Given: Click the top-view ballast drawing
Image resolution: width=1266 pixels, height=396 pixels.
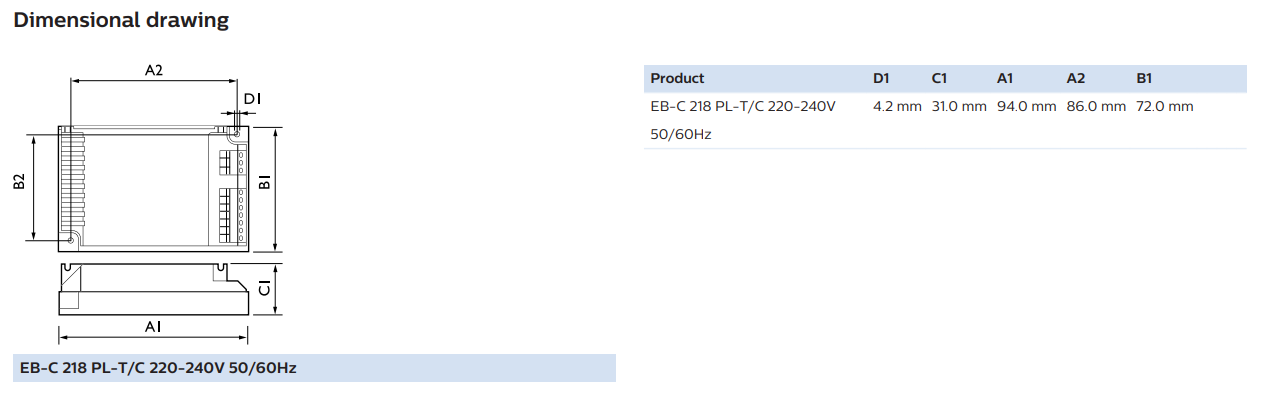Looking at the screenshot, I should point(153,185).
